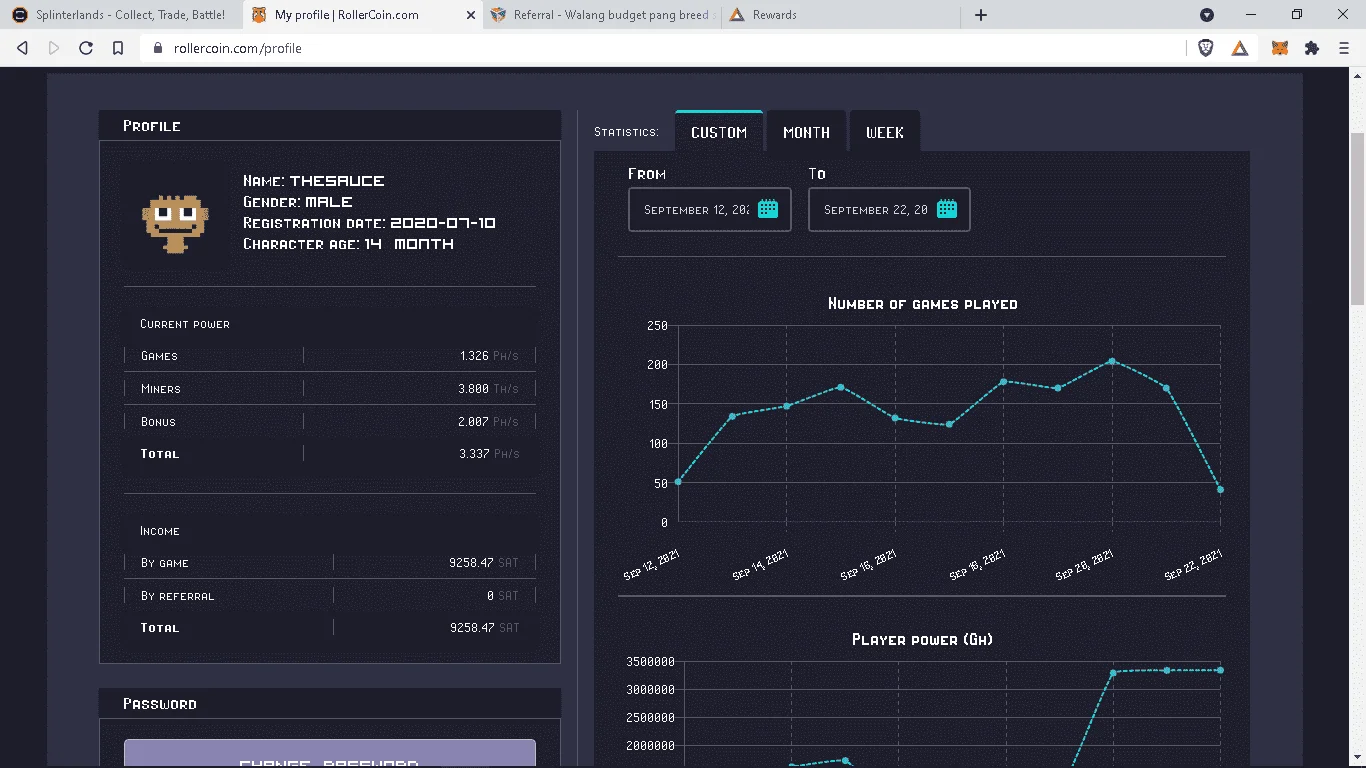Viewport: 1366px width, 768px height.
Task: Click the By game income value
Action: tap(484, 563)
